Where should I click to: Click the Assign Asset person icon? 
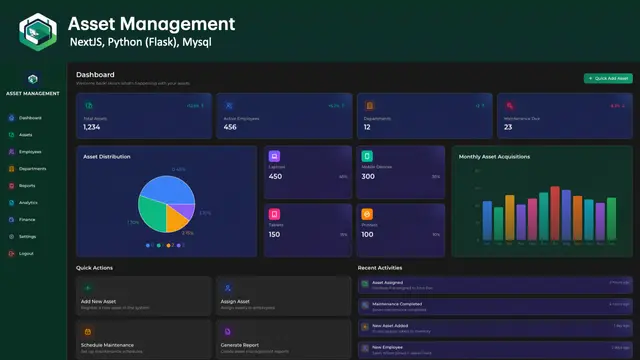point(228,288)
